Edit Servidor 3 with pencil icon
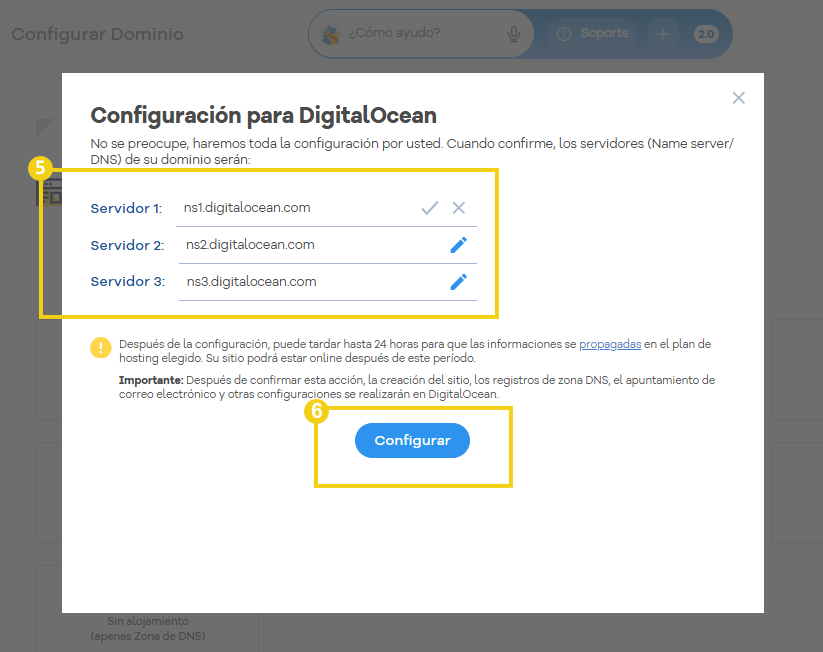The width and height of the screenshot is (823, 652). [x=459, y=282]
